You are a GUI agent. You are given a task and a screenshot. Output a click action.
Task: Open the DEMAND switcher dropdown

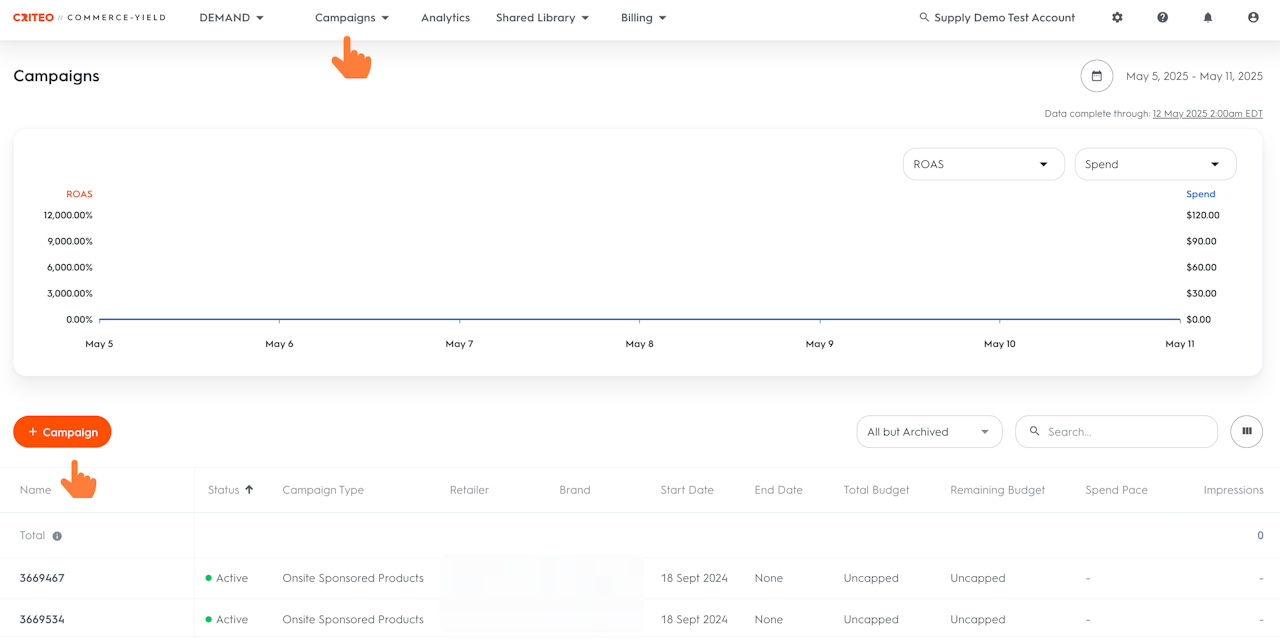232,18
